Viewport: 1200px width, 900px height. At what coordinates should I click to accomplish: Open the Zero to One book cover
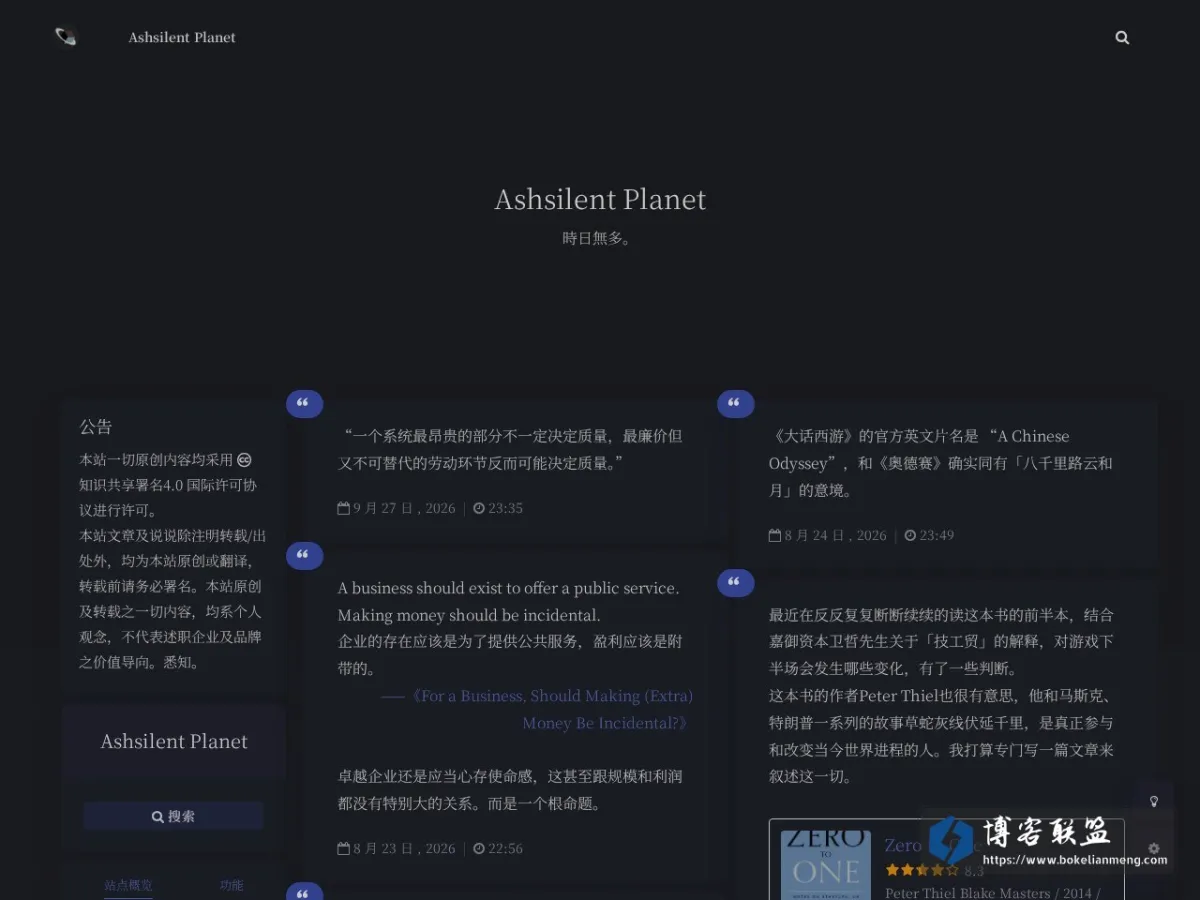(825, 865)
